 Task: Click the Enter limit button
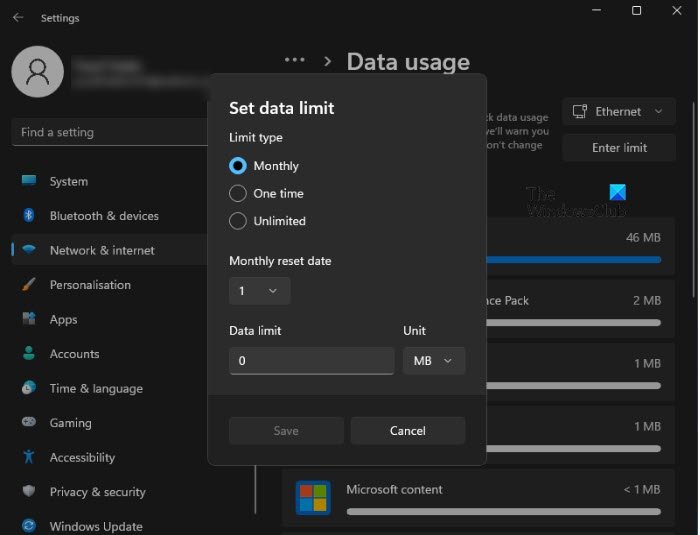pyautogui.click(x=619, y=148)
